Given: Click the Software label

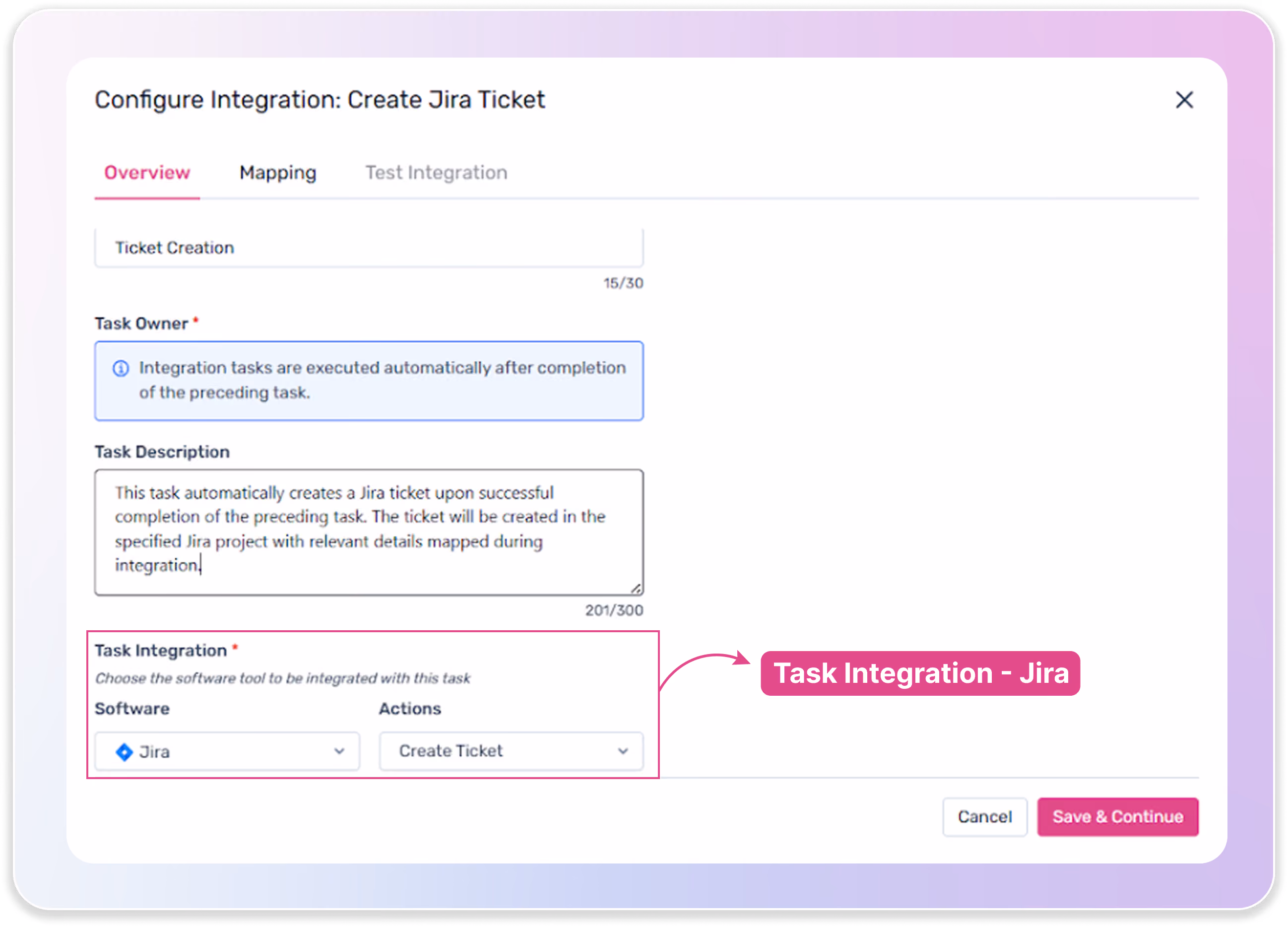Looking at the screenshot, I should pyautogui.click(x=132, y=709).
